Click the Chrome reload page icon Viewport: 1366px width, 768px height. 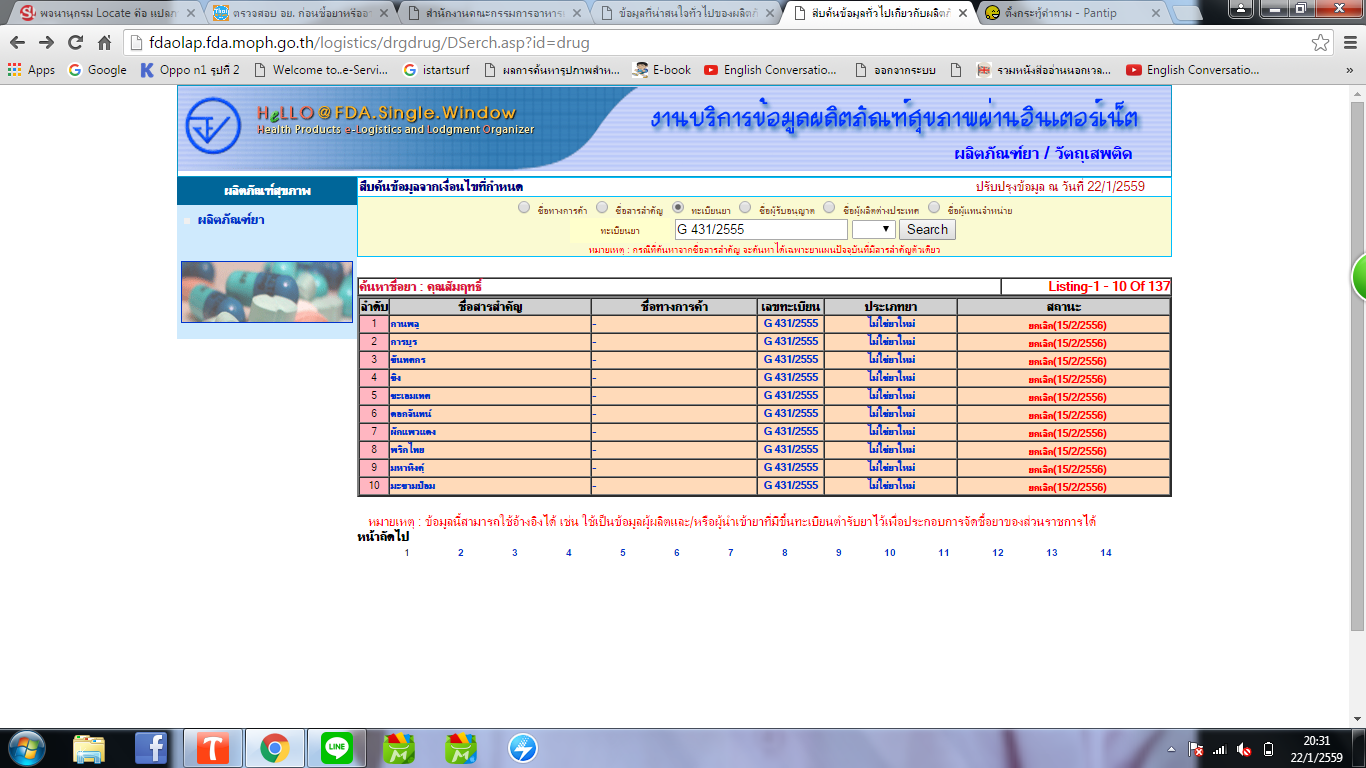75,43
